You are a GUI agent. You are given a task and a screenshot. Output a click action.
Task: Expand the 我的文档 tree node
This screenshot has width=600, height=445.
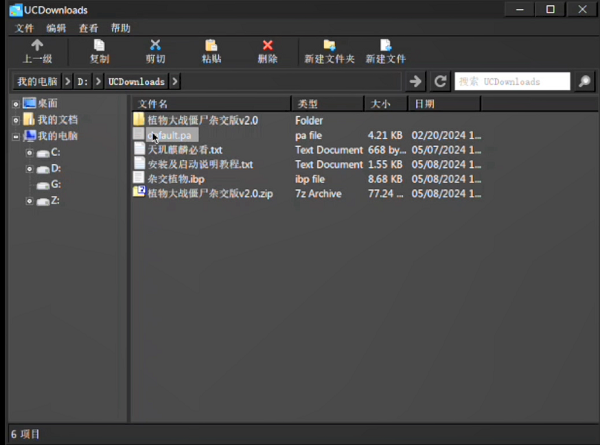pyautogui.click(x=15, y=120)
